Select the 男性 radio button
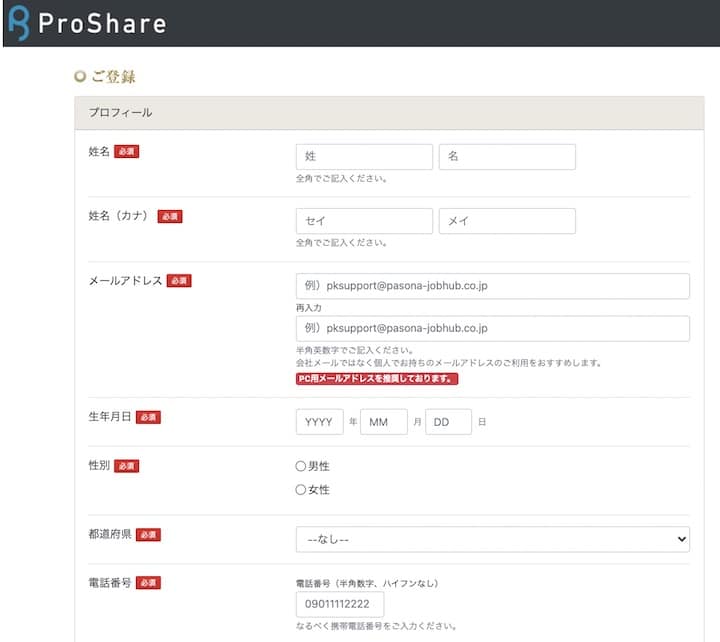720x642 pixels. pos(301,466)
